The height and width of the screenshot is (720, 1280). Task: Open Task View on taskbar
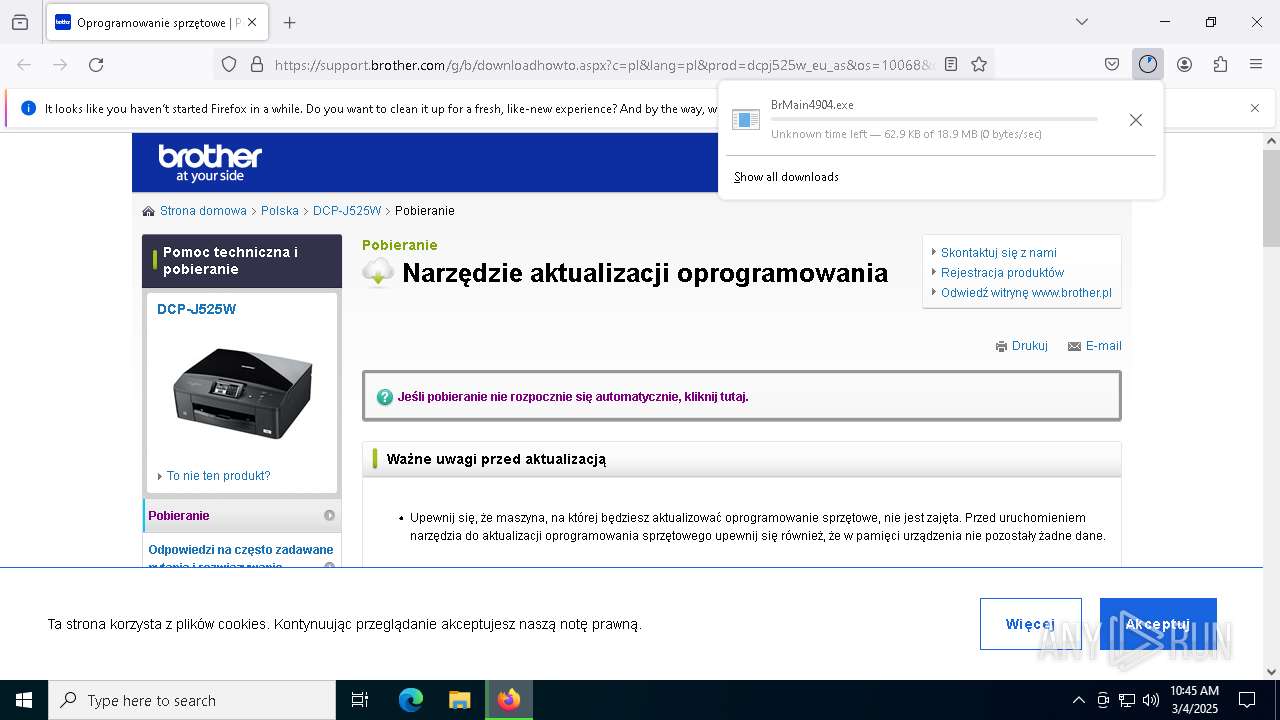360,700
